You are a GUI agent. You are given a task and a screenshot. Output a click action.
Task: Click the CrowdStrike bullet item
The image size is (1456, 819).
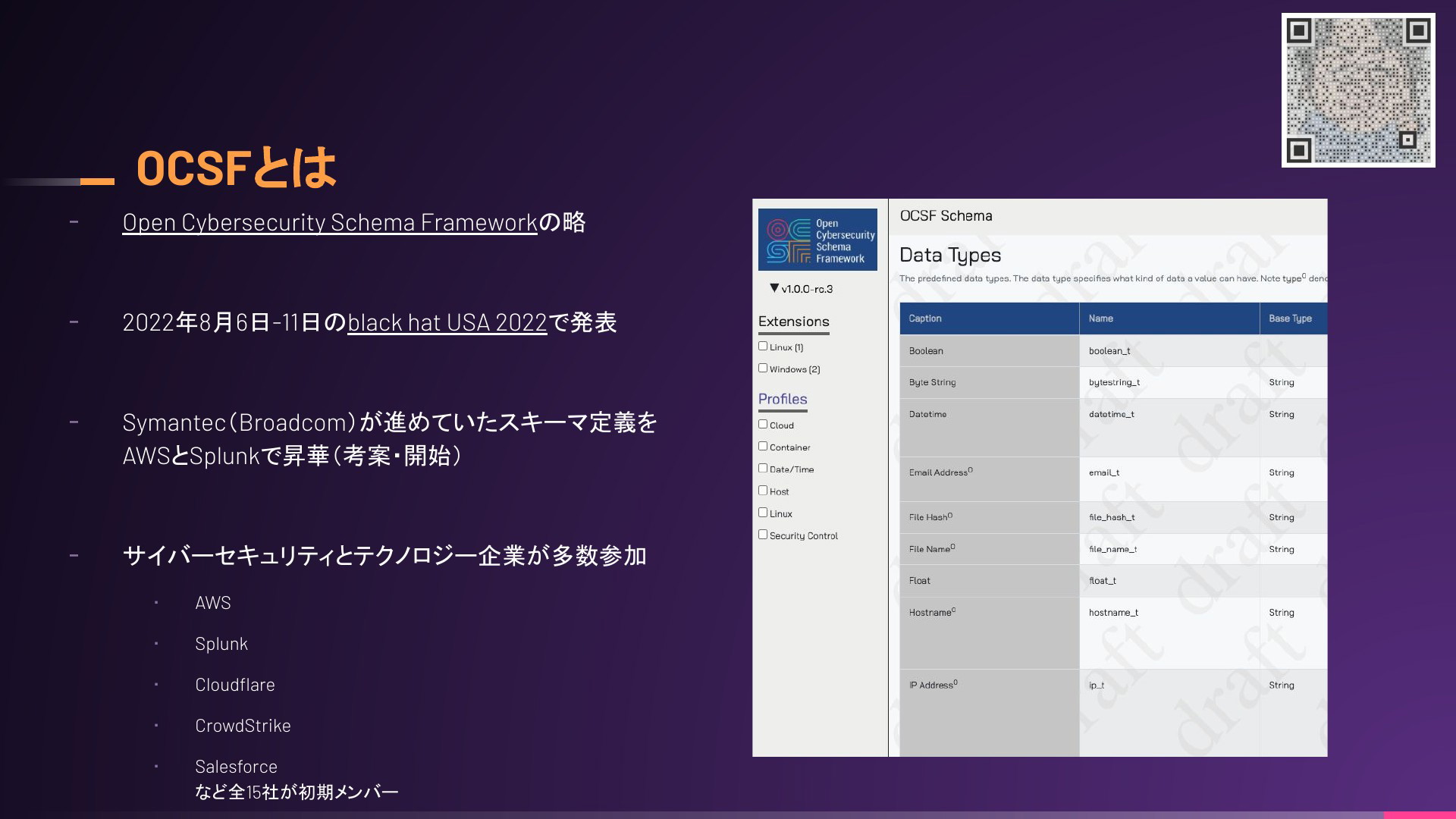pyautogui.click(x=243, y=726)
